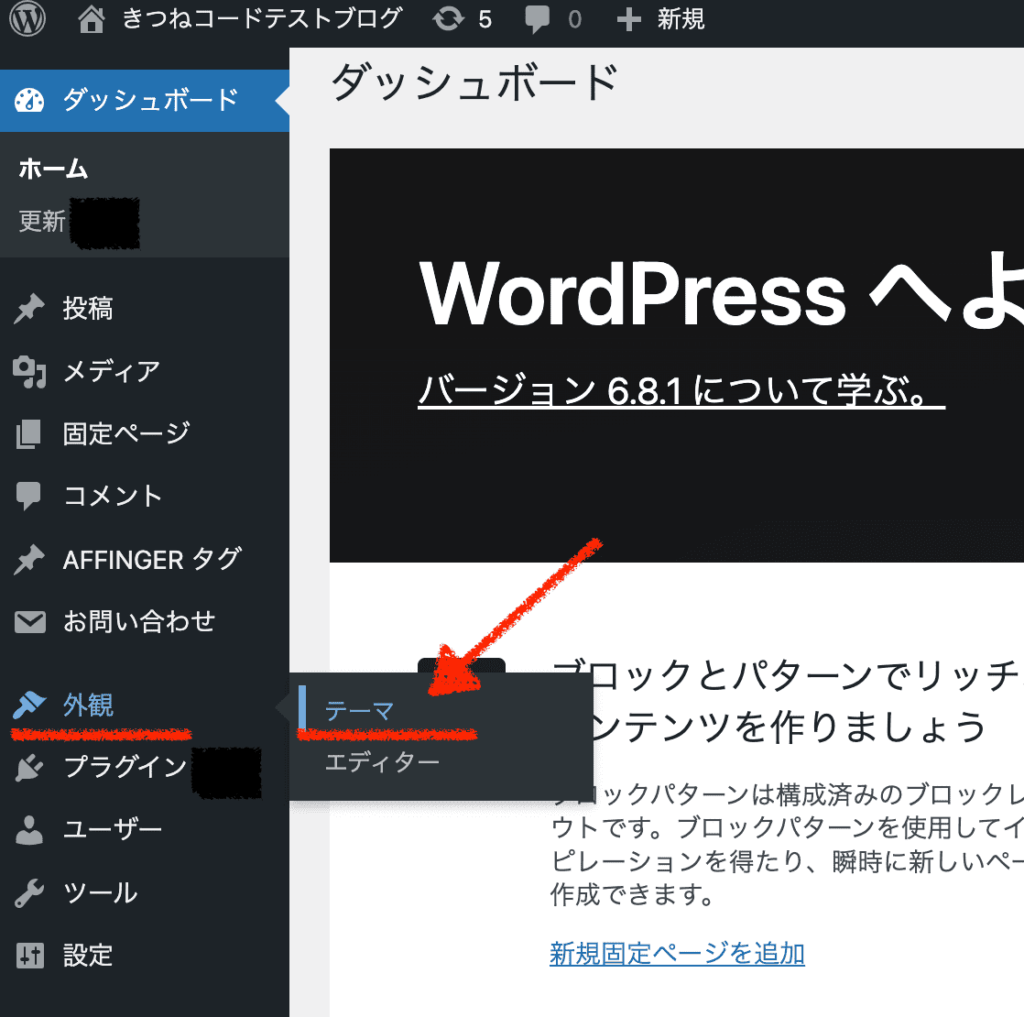The height and width of the screenshot is (1017, 1024).
Task: Click the pin icon beside AFFINGER タグ
Action: 29,560
